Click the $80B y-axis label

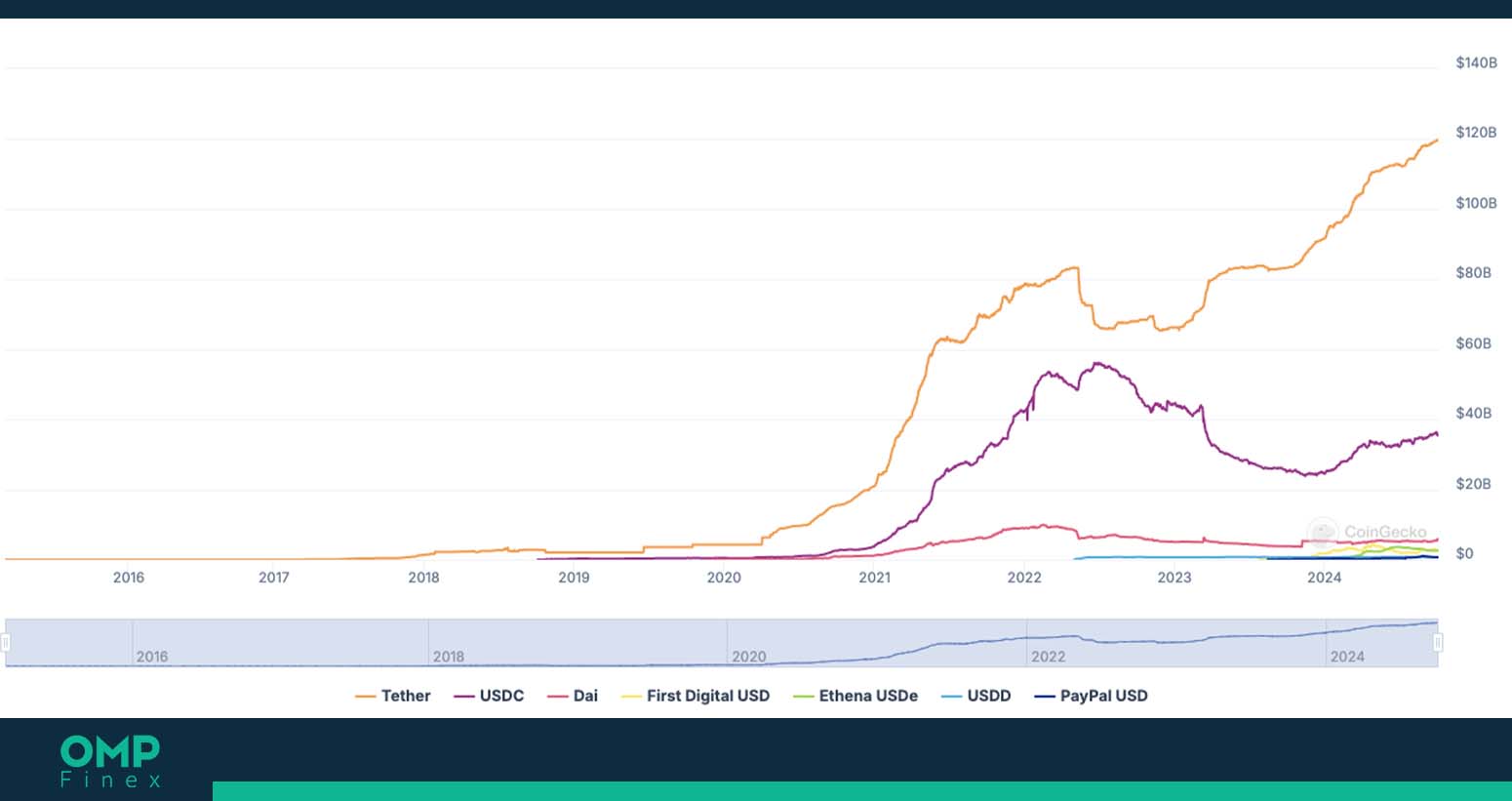coord(1473,273)
